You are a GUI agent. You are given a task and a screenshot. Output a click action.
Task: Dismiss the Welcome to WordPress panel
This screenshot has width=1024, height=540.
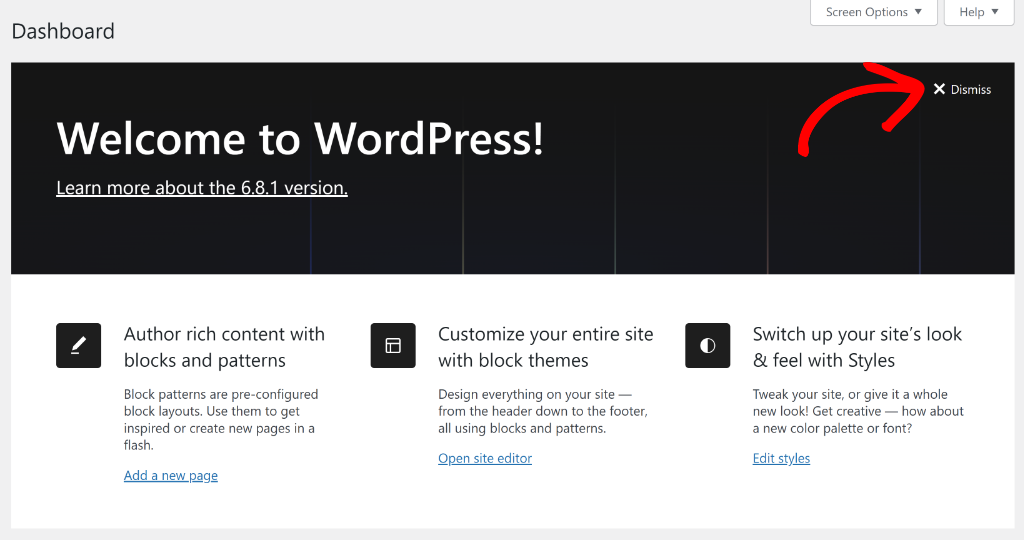[962, 89]
